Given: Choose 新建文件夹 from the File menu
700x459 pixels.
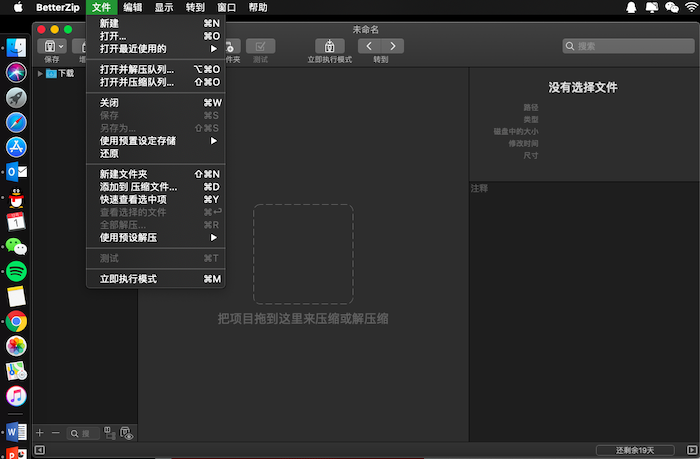Looking at the screenshot, I should (123, 174).
